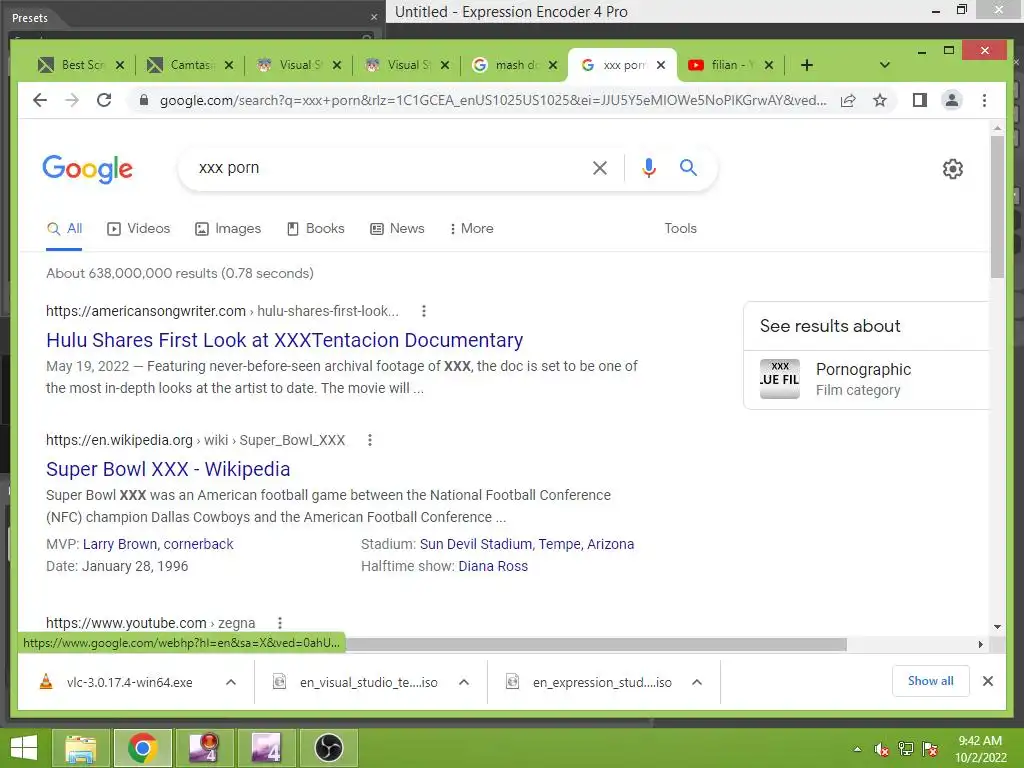The width and height of the screenshot is (1024, 768).
Task: Follow the Larry Brown, cornerback link
Action: (x=158, y=544)
